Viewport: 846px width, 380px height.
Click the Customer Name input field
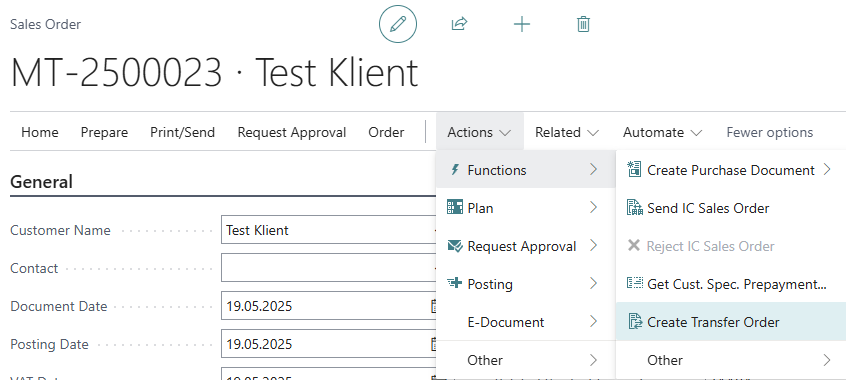click(329, 230)
